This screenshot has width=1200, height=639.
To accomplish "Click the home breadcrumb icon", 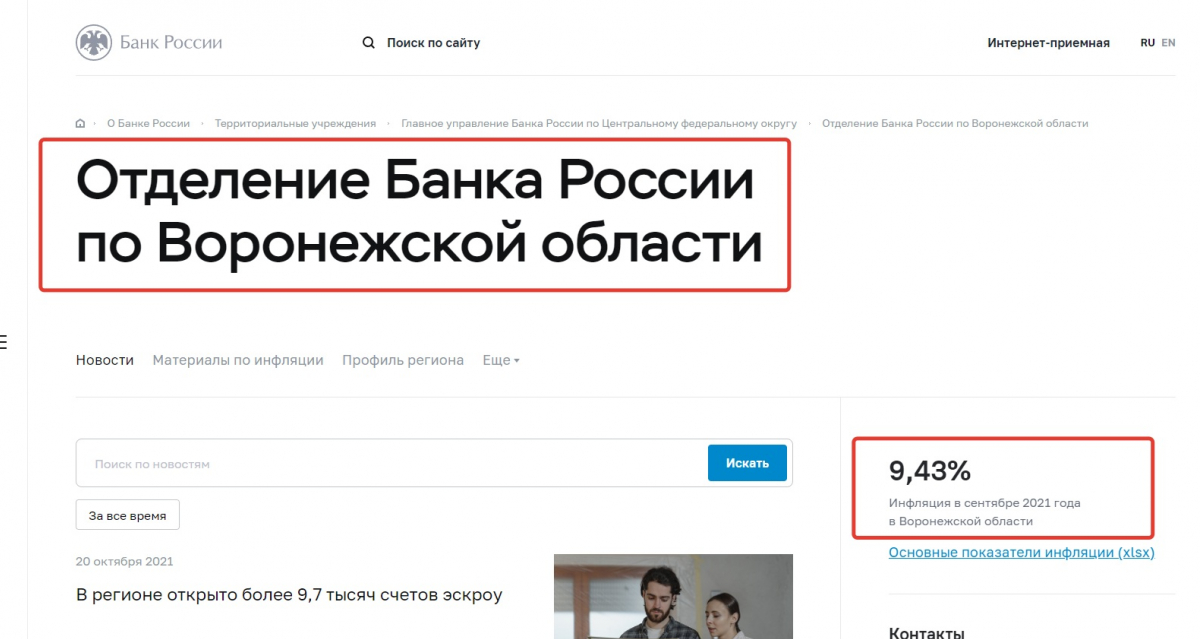I will (81, 123).
